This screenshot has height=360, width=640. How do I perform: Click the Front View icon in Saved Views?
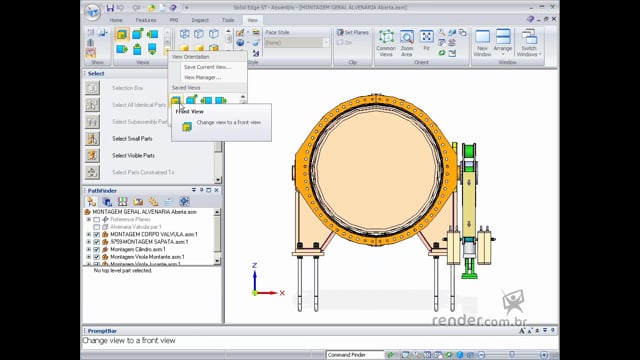(x=176, y=100)
